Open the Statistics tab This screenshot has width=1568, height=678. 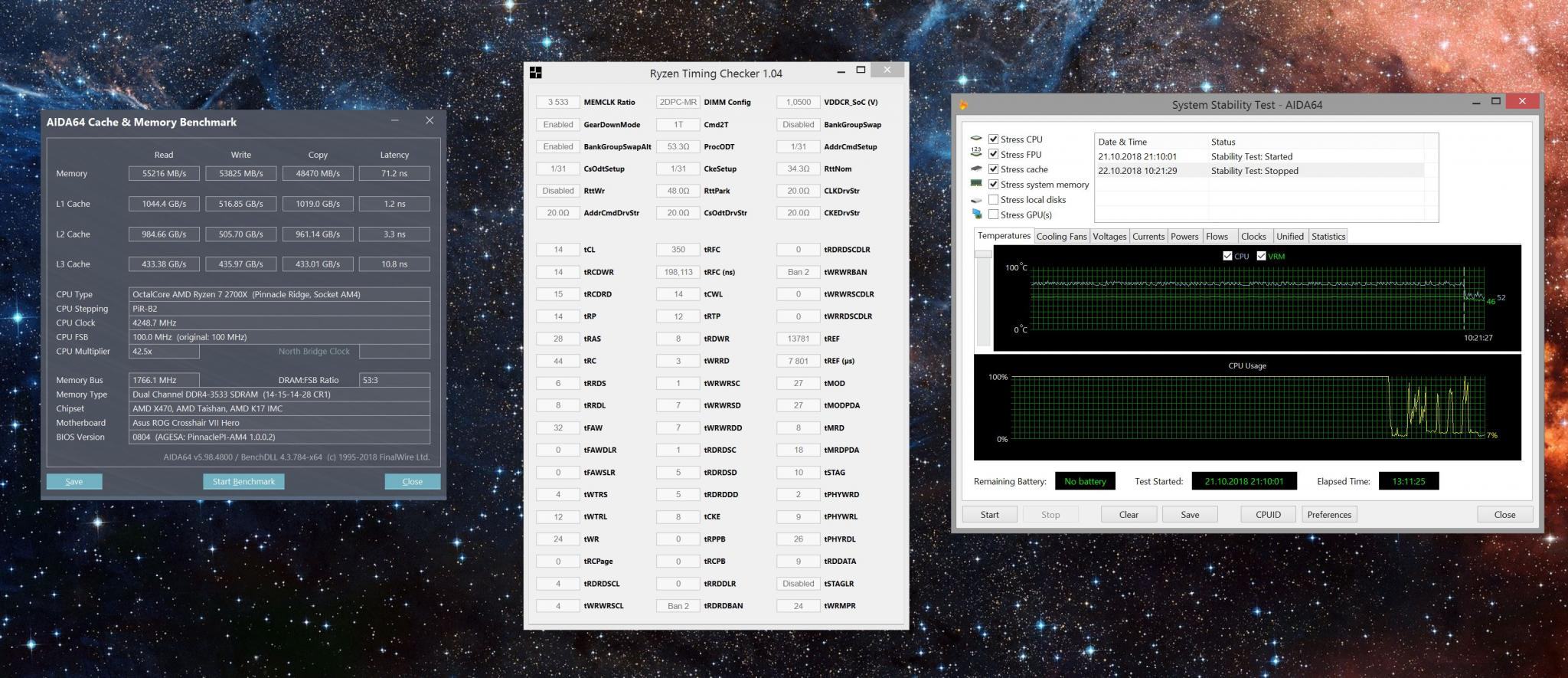tap(1328, 237)
